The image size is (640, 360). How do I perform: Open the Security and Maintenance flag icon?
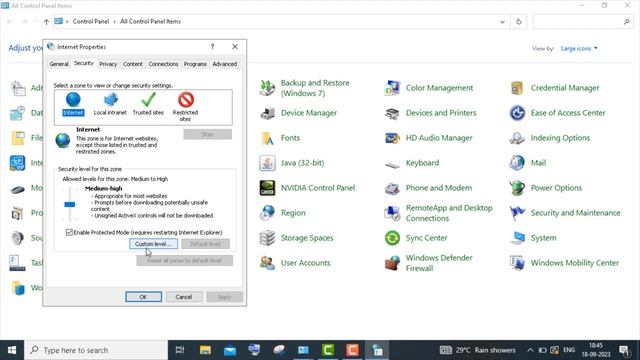(517, 213)
